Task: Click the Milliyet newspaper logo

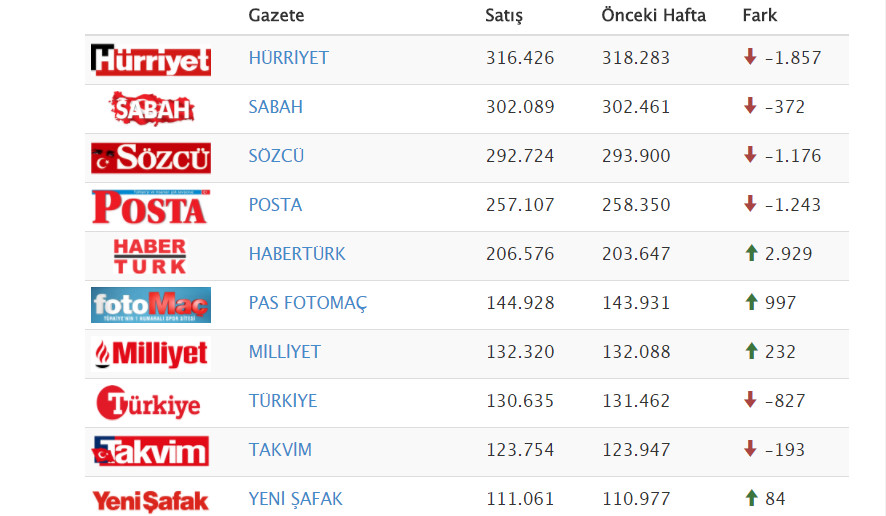Action: click(151, 353)
